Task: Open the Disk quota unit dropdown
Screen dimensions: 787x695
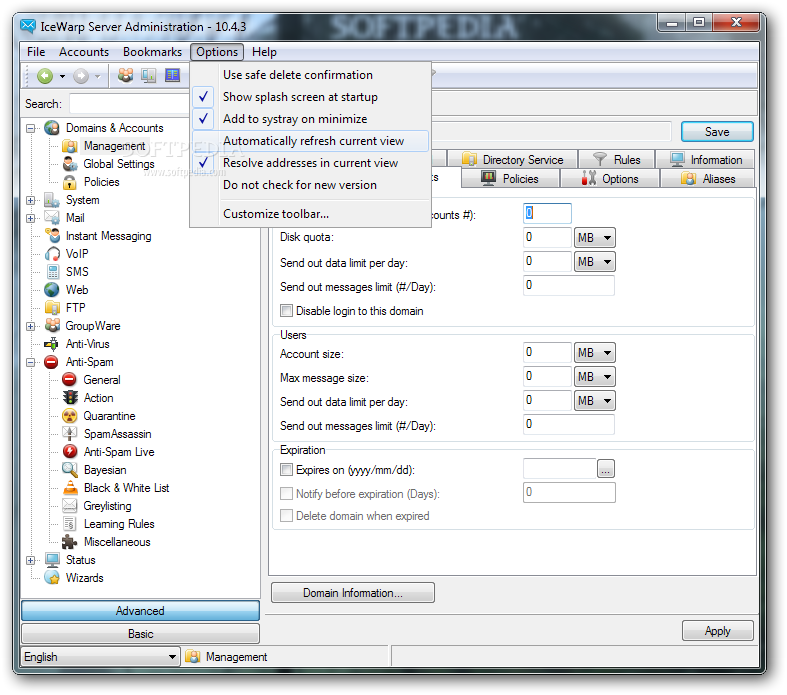Action: pyautogui.click(x=594, y=238)
